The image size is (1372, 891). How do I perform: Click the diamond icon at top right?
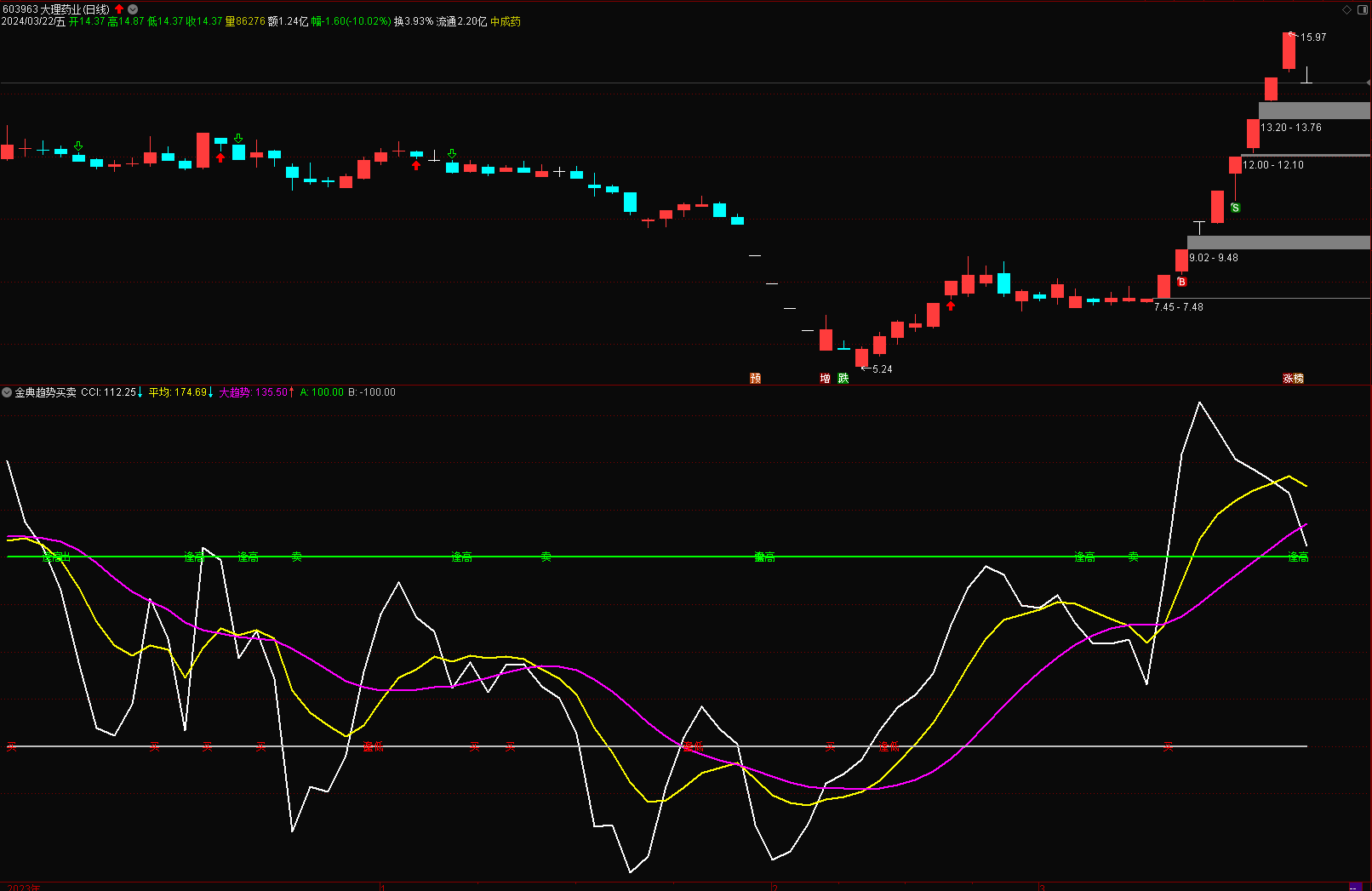(1346, 9)
